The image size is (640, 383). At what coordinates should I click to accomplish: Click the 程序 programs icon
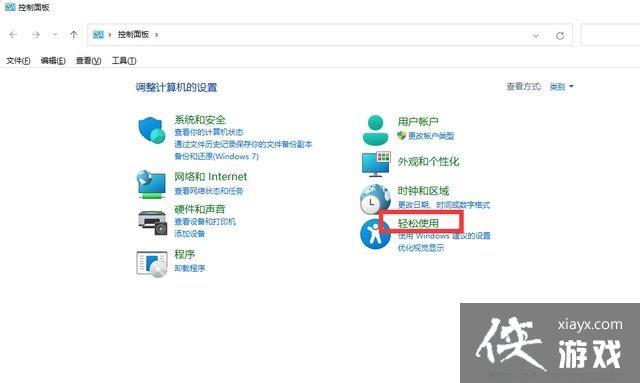(152, 264)
